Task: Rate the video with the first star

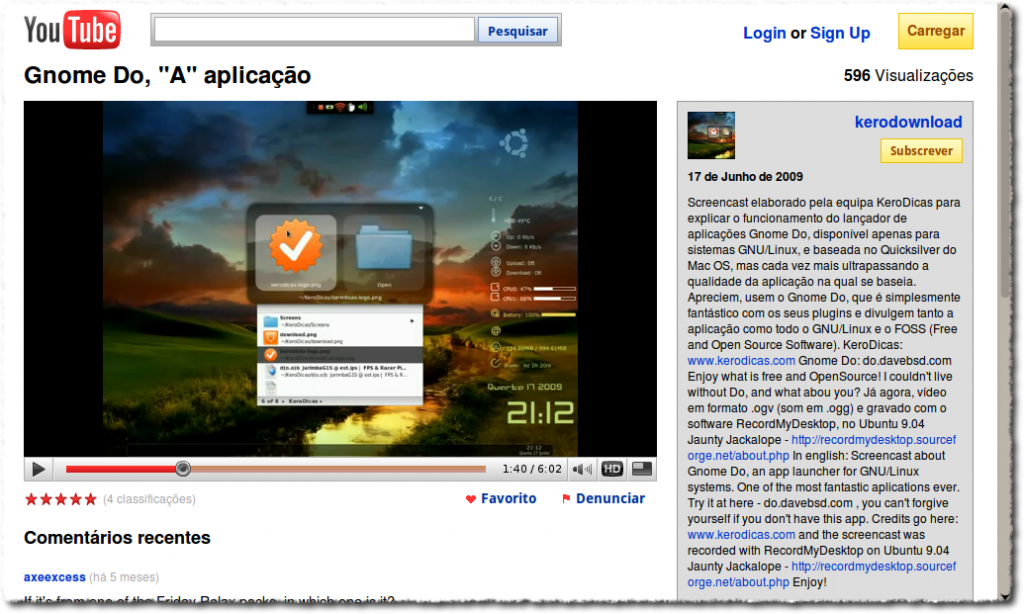Action: 31,500
